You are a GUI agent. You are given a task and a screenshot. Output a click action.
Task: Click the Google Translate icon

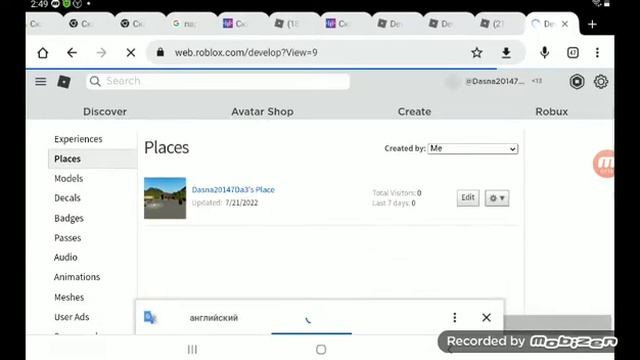click(x=150, y=317)
